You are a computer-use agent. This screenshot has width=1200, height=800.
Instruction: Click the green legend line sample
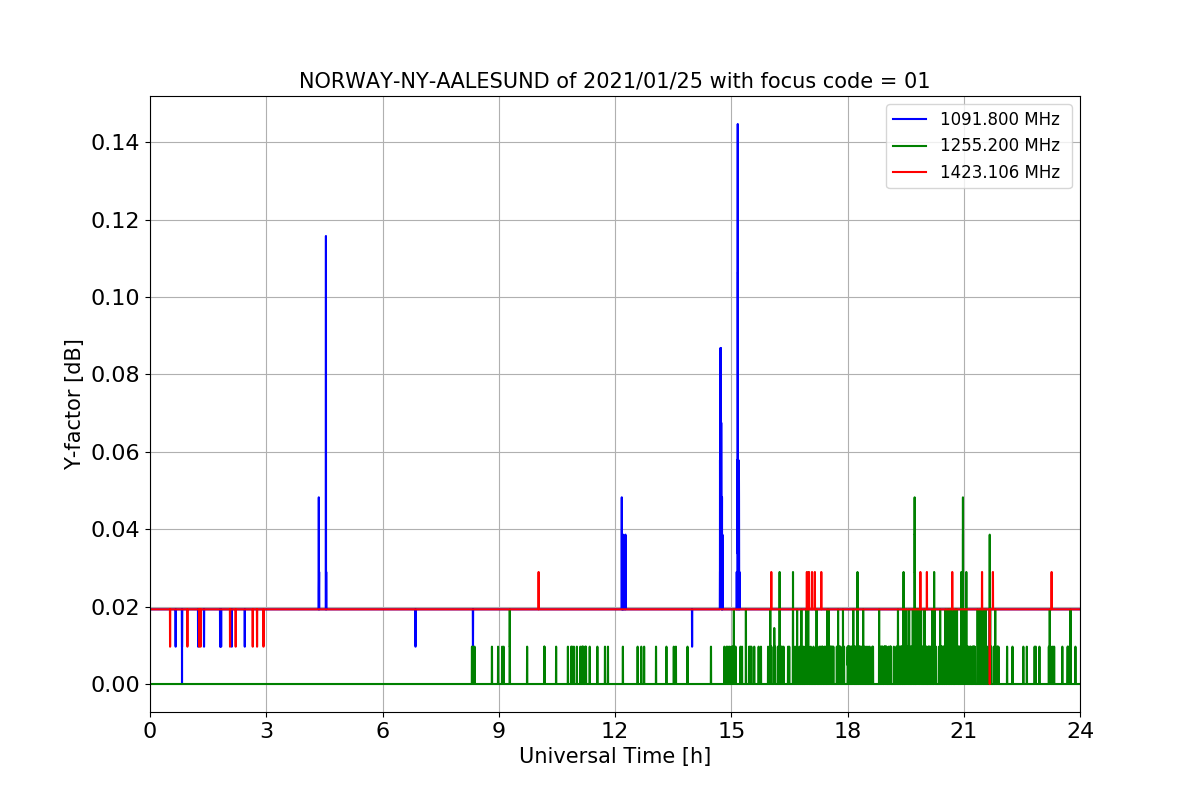(x=910, y=146)
